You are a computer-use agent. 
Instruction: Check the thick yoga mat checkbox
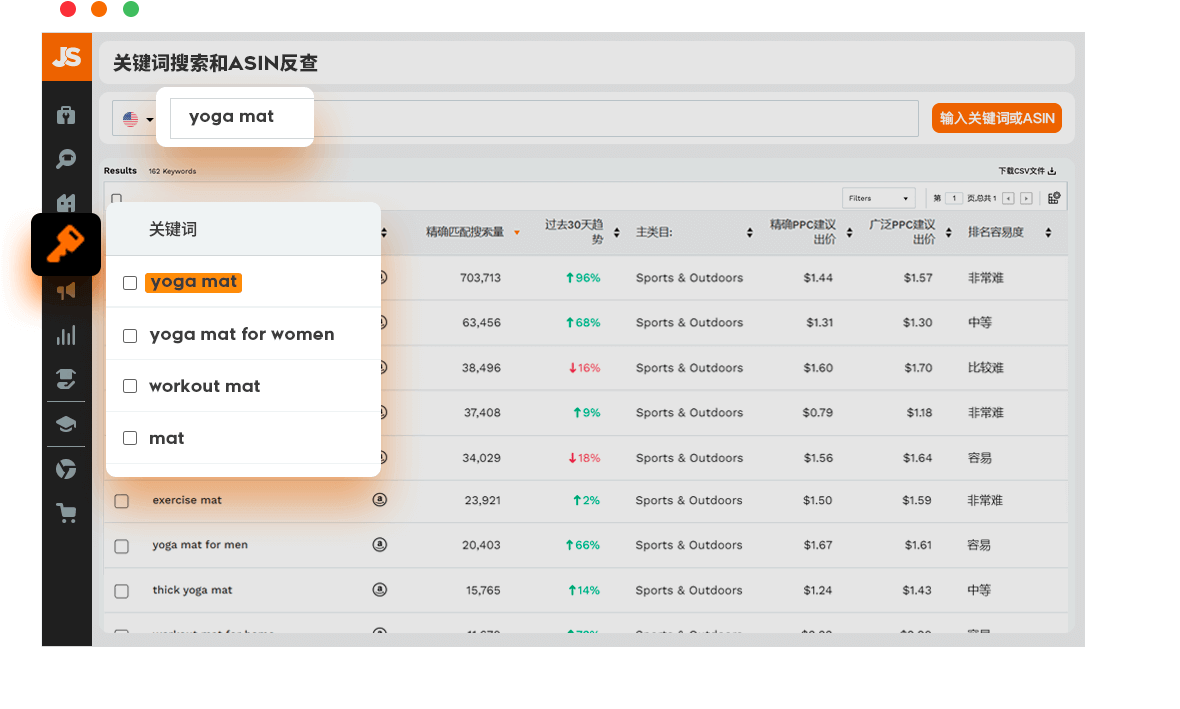click(122, 592)
